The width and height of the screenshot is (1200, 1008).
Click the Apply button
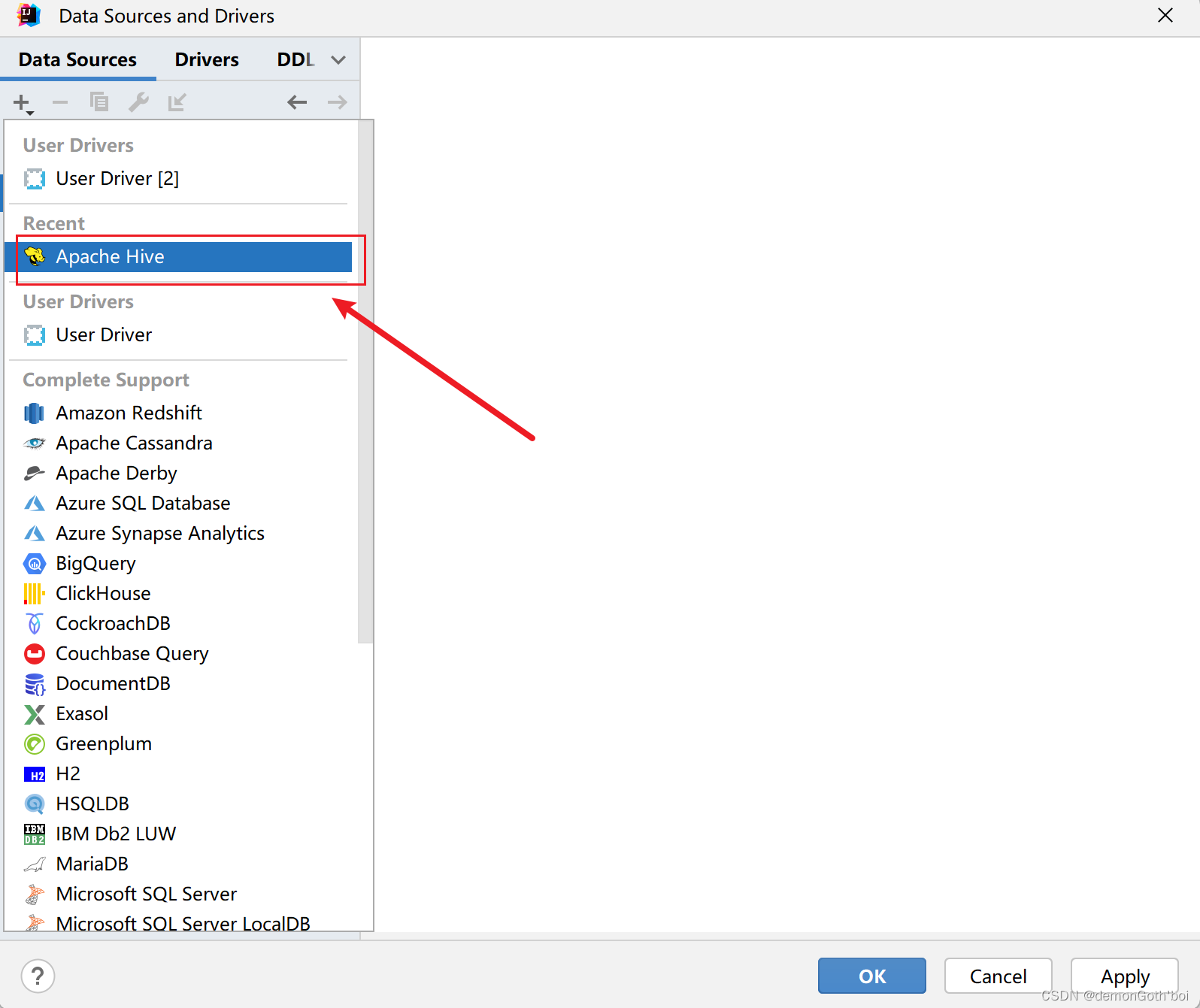point(1125,976)
